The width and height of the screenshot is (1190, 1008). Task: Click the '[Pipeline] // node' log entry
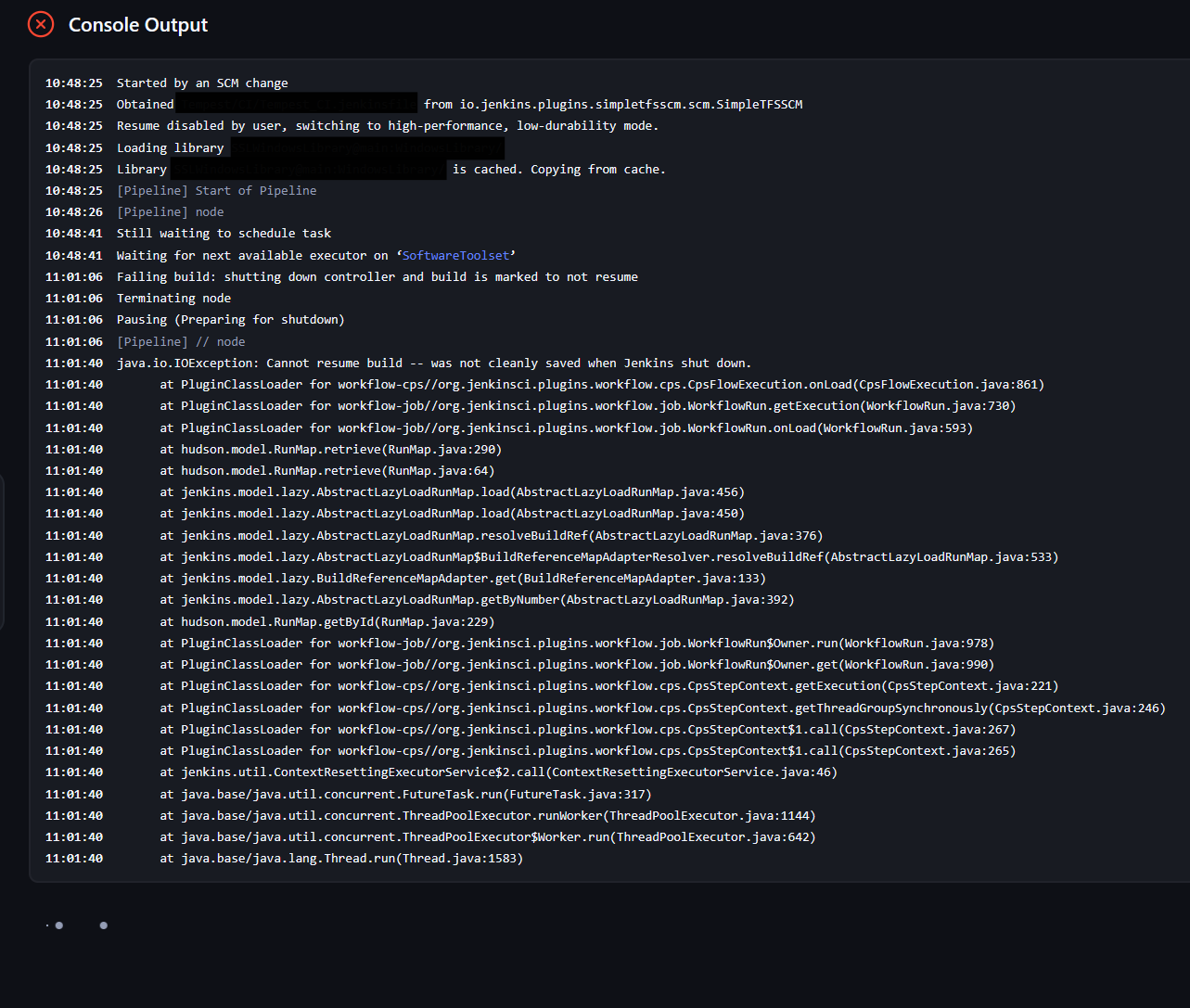click(x=181, y=342)
